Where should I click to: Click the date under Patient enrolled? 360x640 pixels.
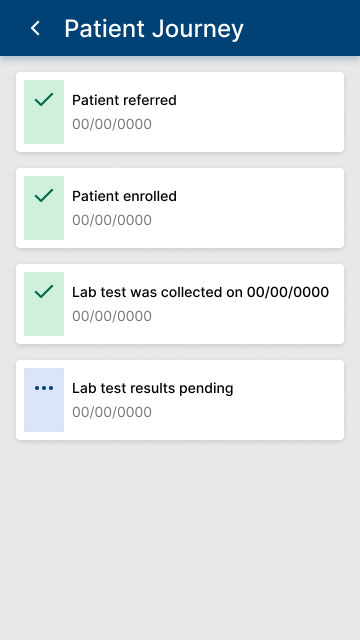pyautogui.click(x=112, y=220)
